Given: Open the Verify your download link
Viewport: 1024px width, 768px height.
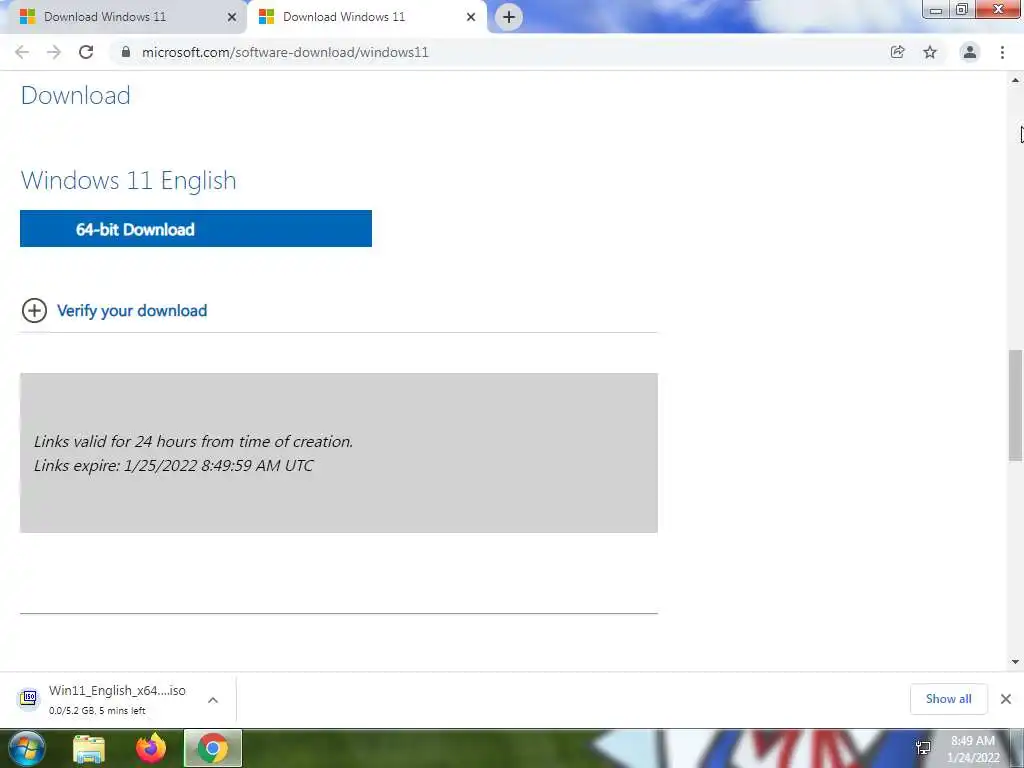Looking at the screenshot, I should tap(132, 311).
